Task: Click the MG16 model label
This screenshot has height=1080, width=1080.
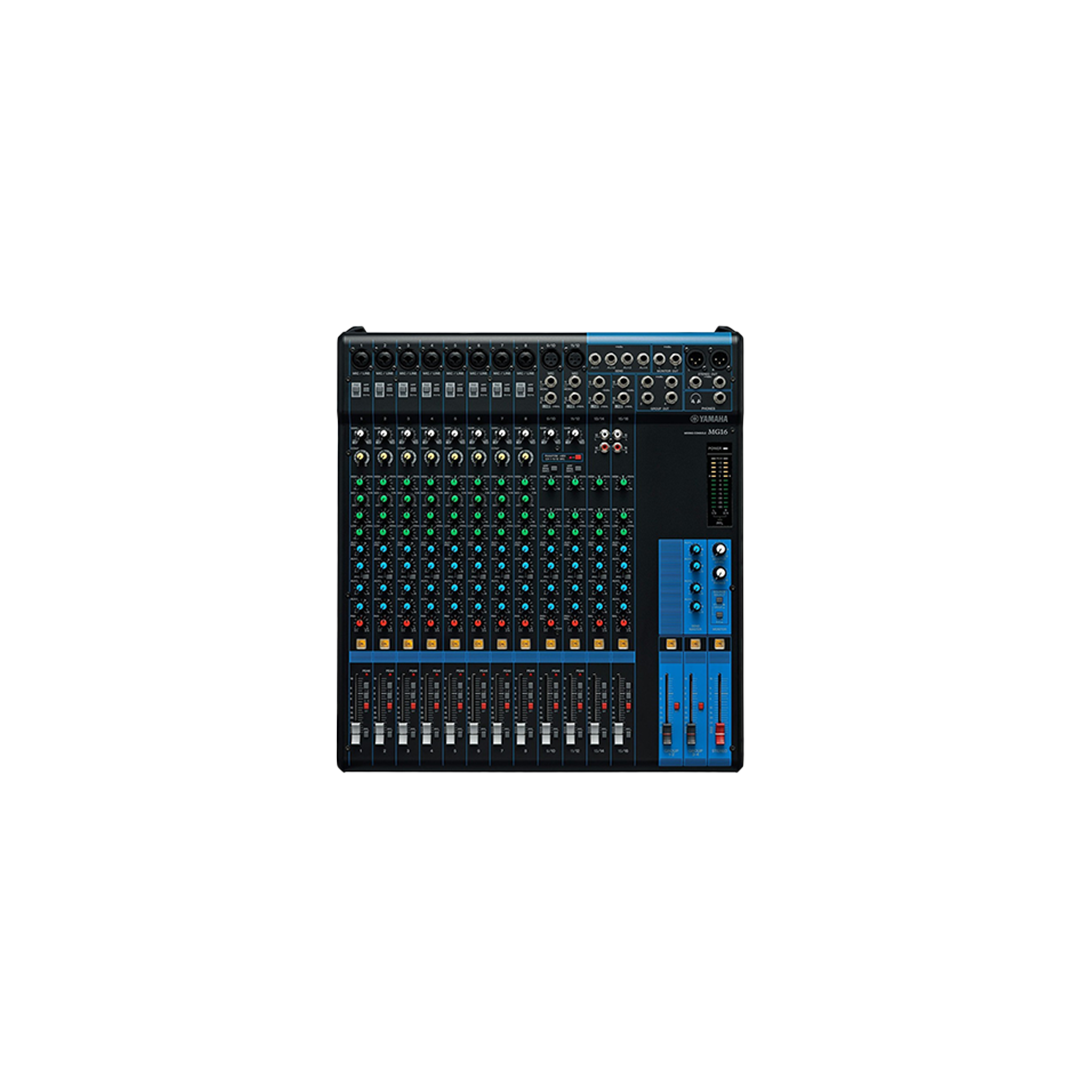Action: 718,432
